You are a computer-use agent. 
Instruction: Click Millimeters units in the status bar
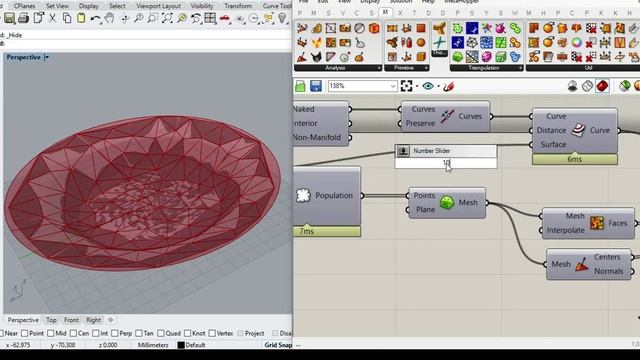153,345
